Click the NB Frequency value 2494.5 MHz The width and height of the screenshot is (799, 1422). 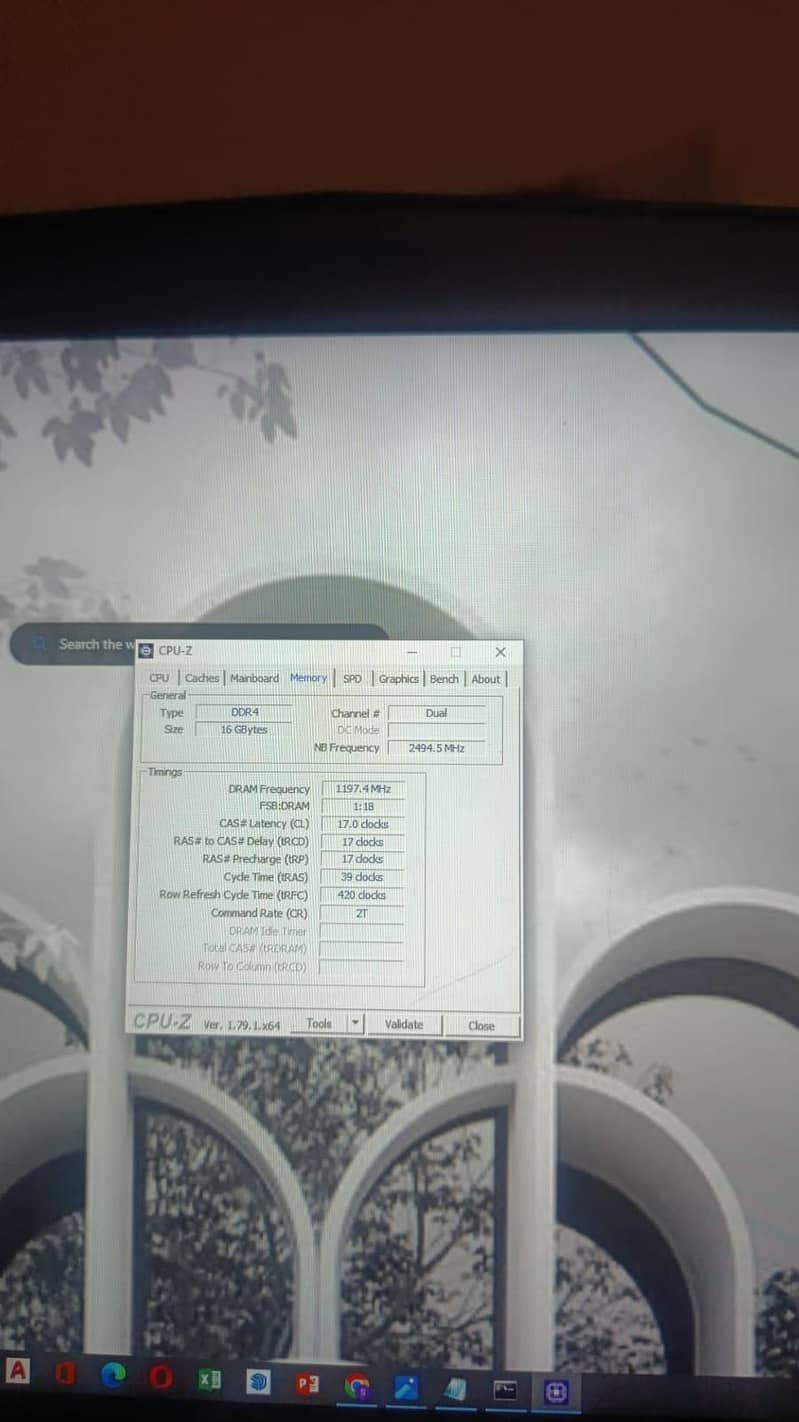pos(437,748)
